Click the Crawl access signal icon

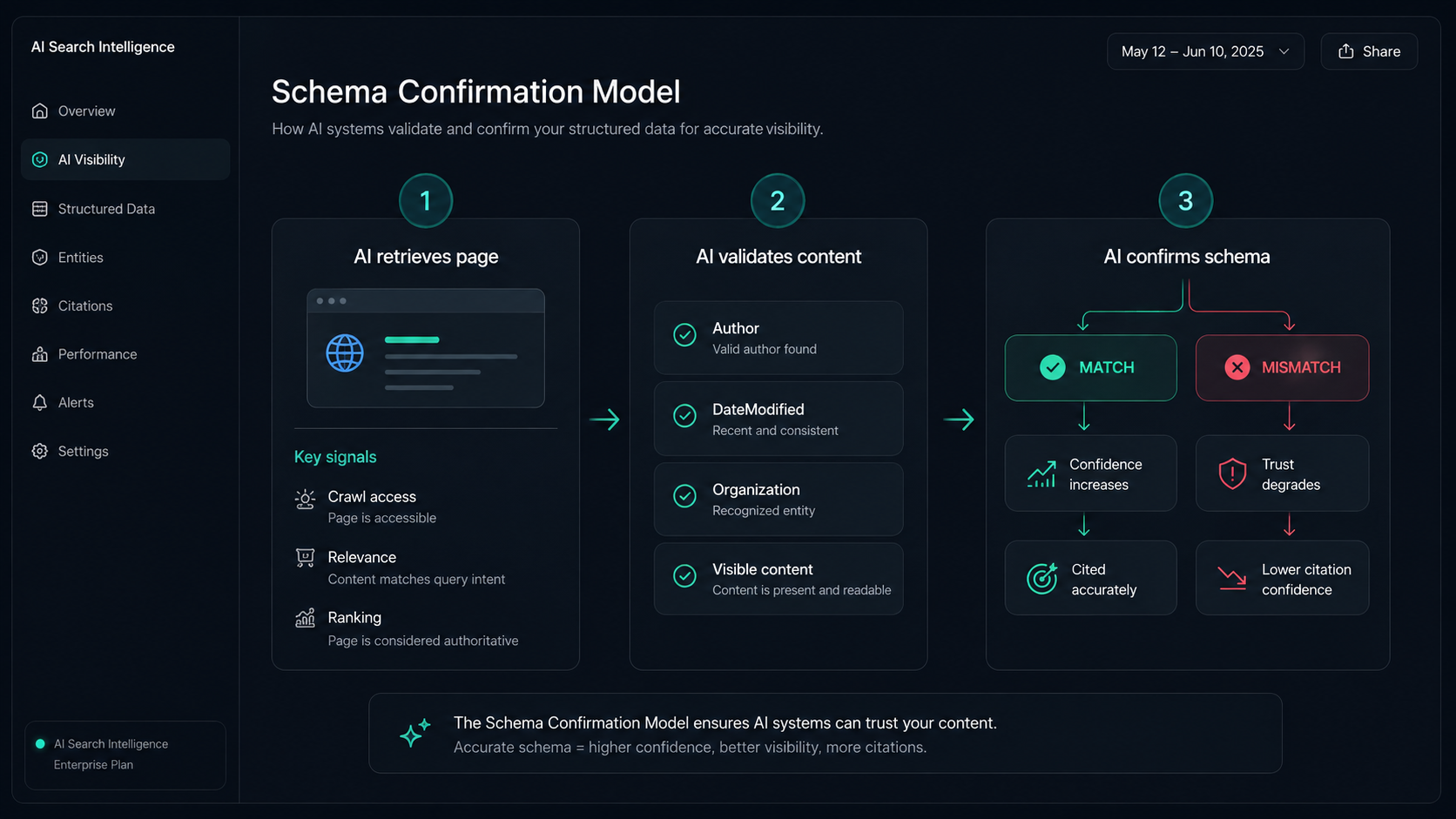305,499
